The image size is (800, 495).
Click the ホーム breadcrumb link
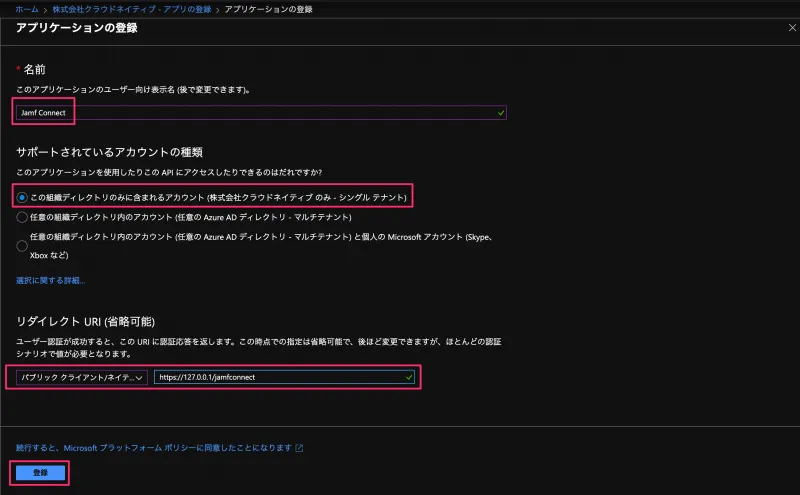[27, 9]
